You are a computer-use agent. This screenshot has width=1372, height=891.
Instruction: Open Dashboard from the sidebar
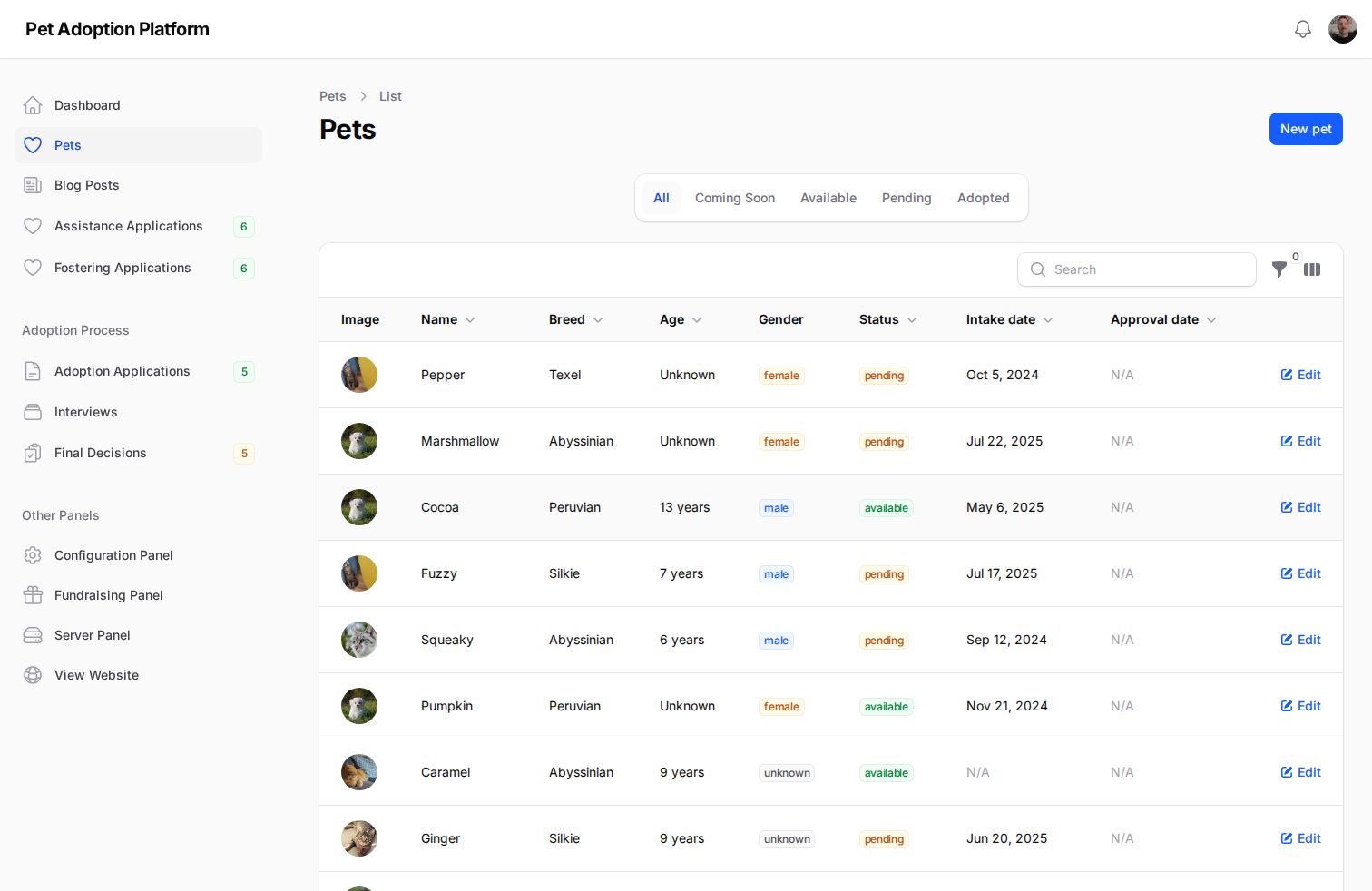(x=138, y=105)
